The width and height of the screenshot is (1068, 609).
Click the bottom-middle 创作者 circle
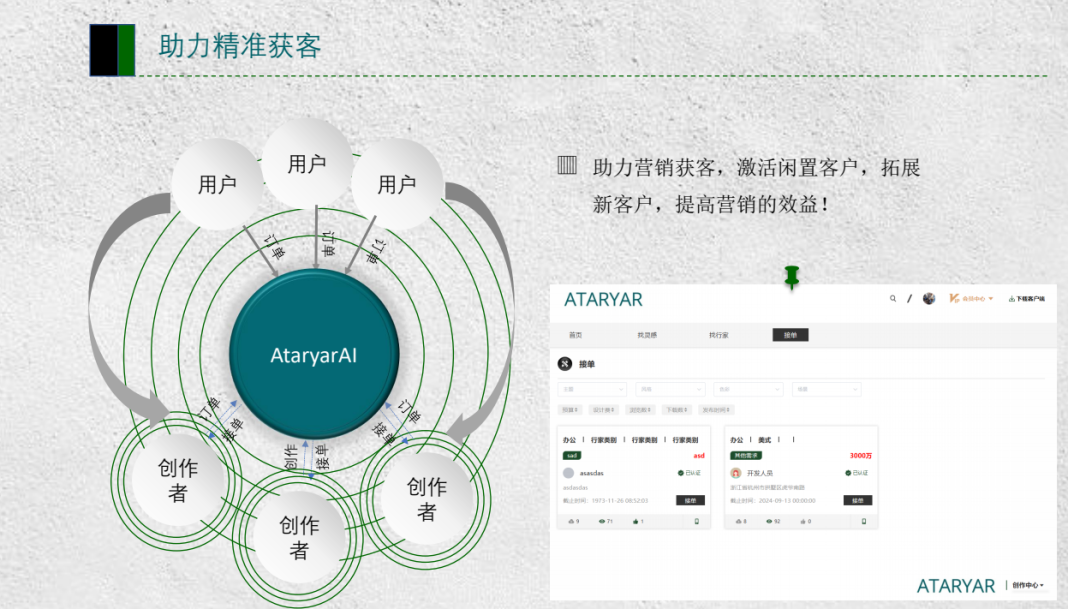[x=299, y=537]
